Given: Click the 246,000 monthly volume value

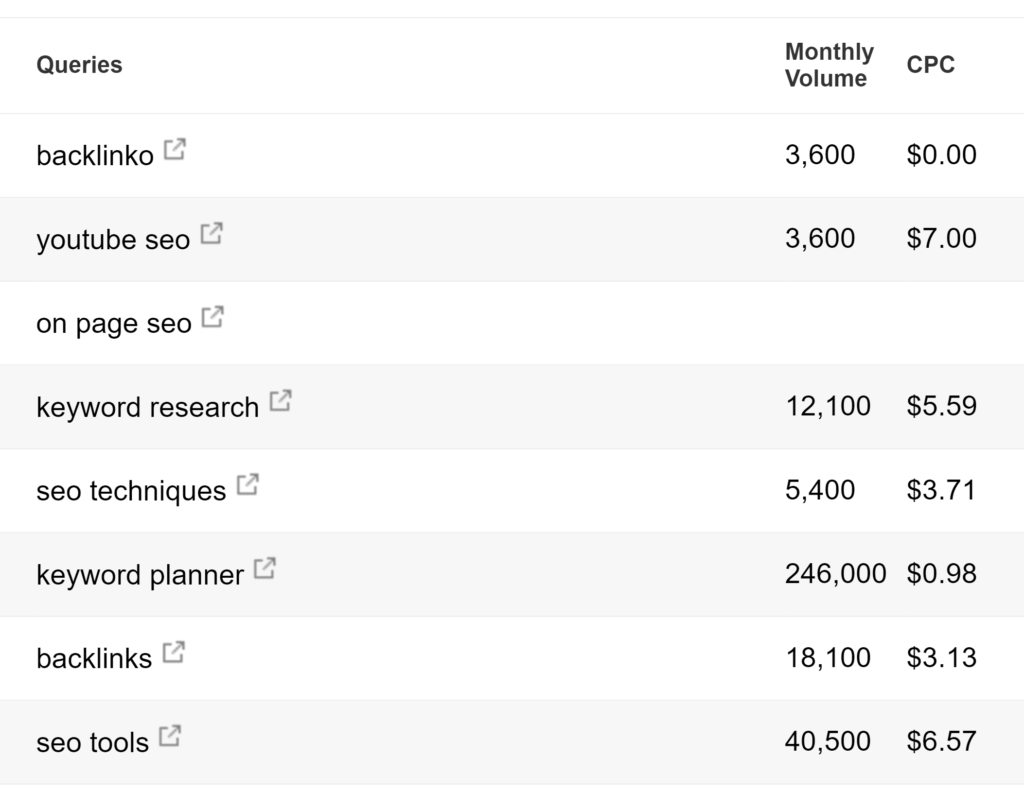Looking at the screenshot, I should pyautogui.click(x=835, y=574).
